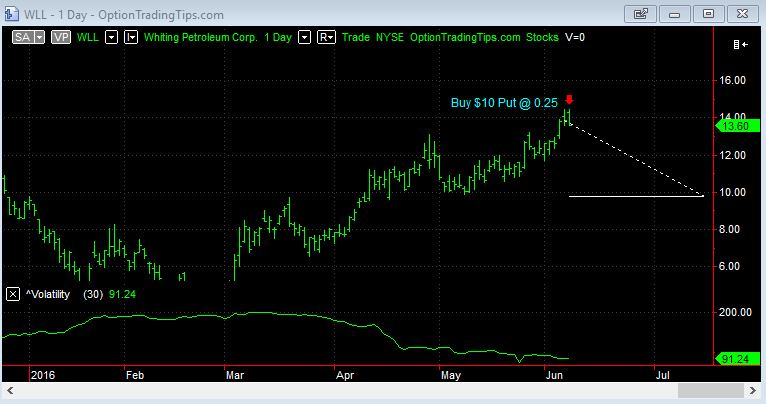Click OptionTradingTips.com in the chart toolbar
This screenshot has width=766, height=404.
[x=465, y=37]
